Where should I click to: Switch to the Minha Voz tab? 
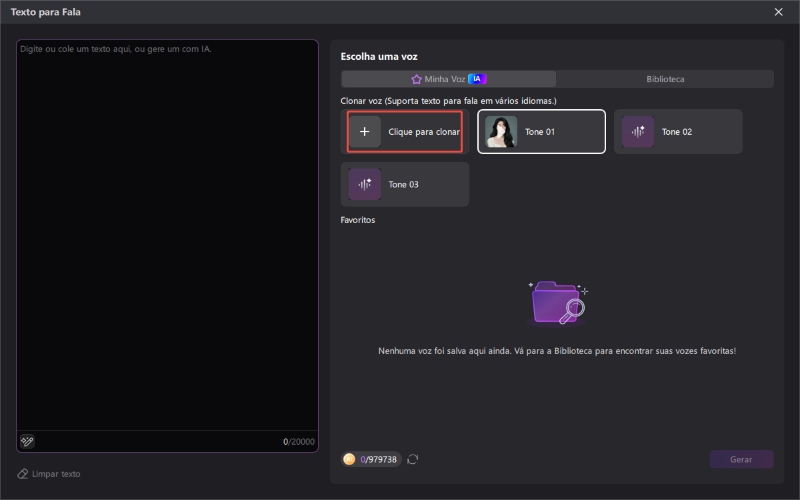click(448, 79)
